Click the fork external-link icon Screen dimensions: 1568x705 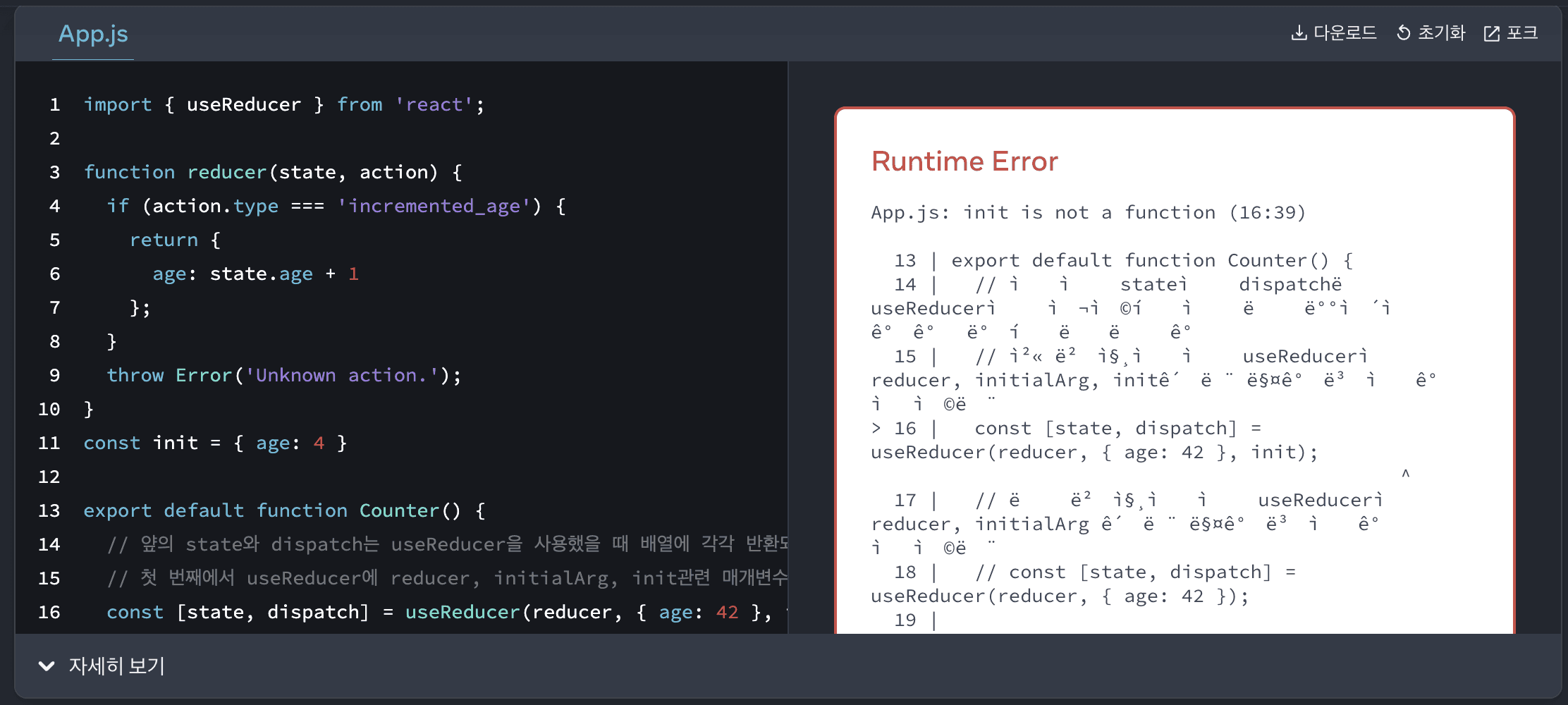point(1491,34)
